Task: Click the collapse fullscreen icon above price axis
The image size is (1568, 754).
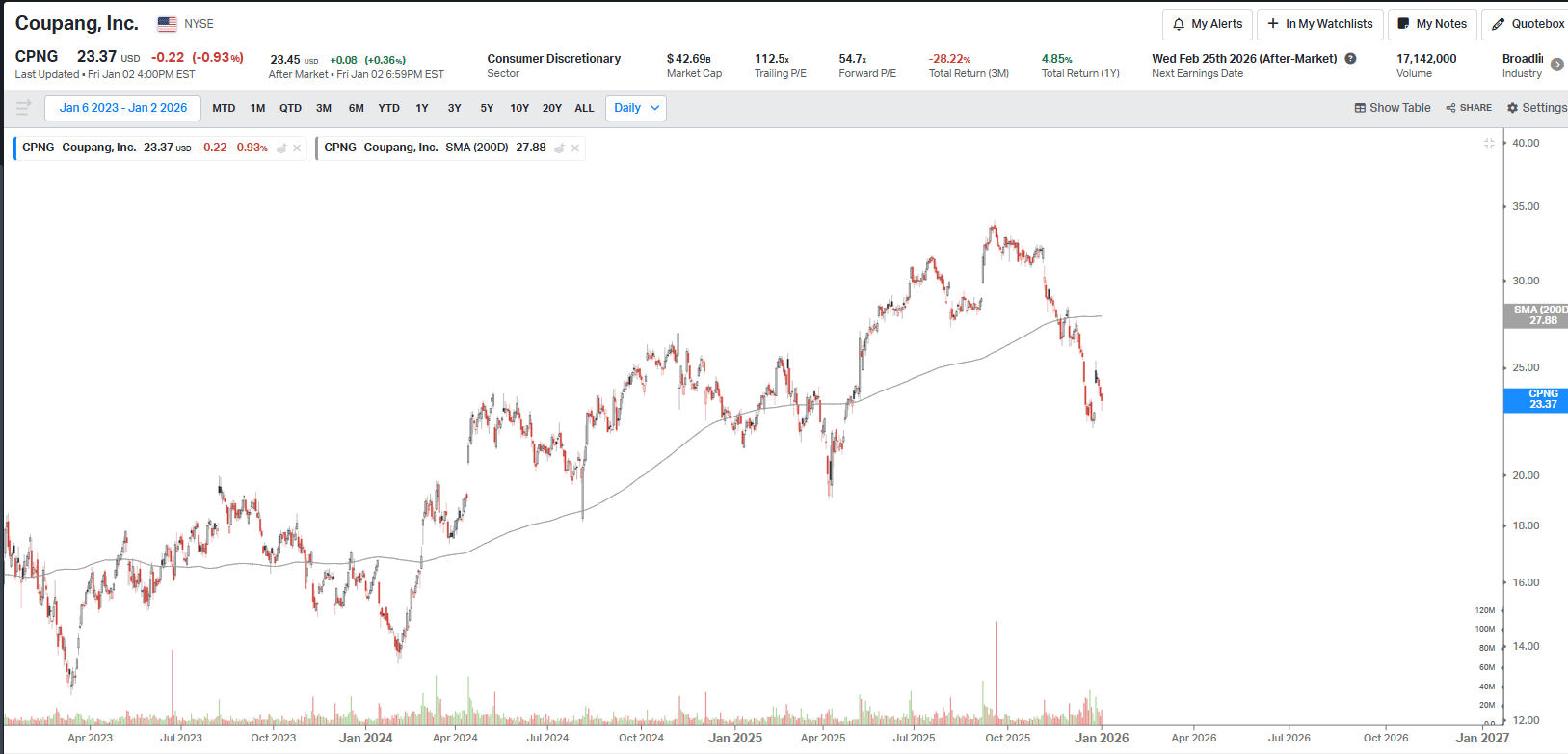Action: coord(1489,144)
